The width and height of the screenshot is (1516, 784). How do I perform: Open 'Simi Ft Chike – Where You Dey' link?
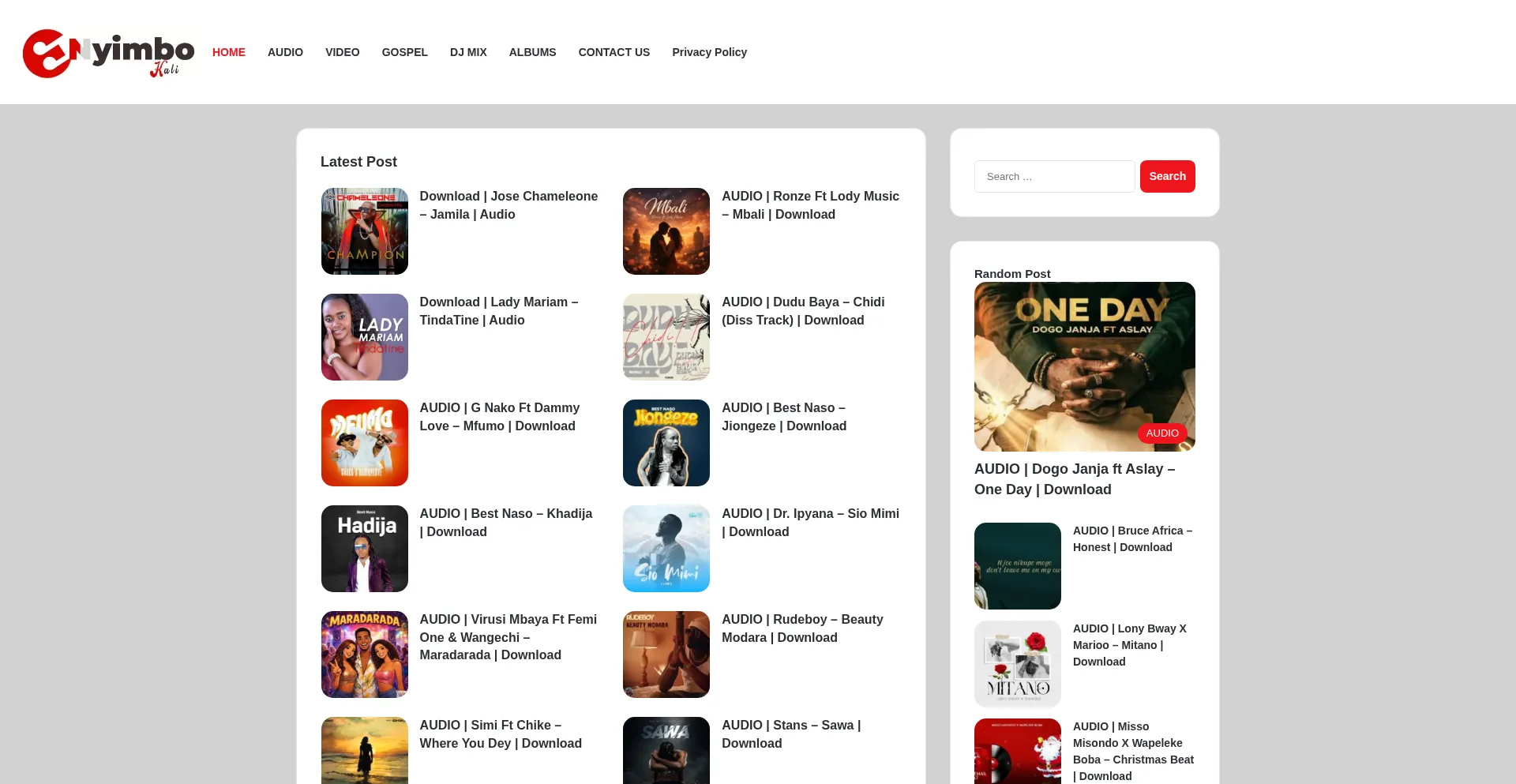tap(501, 734)
